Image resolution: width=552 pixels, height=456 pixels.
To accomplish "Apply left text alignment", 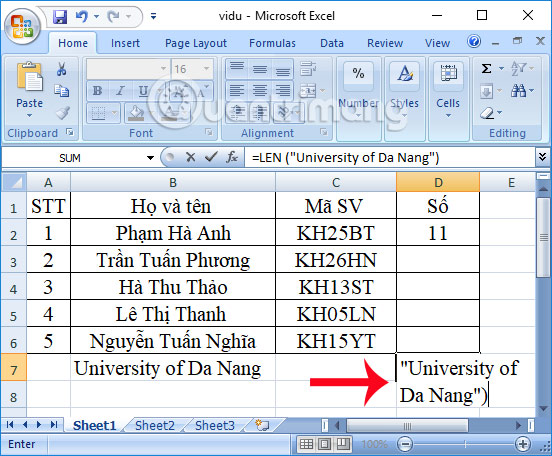I will click(237, 90).
